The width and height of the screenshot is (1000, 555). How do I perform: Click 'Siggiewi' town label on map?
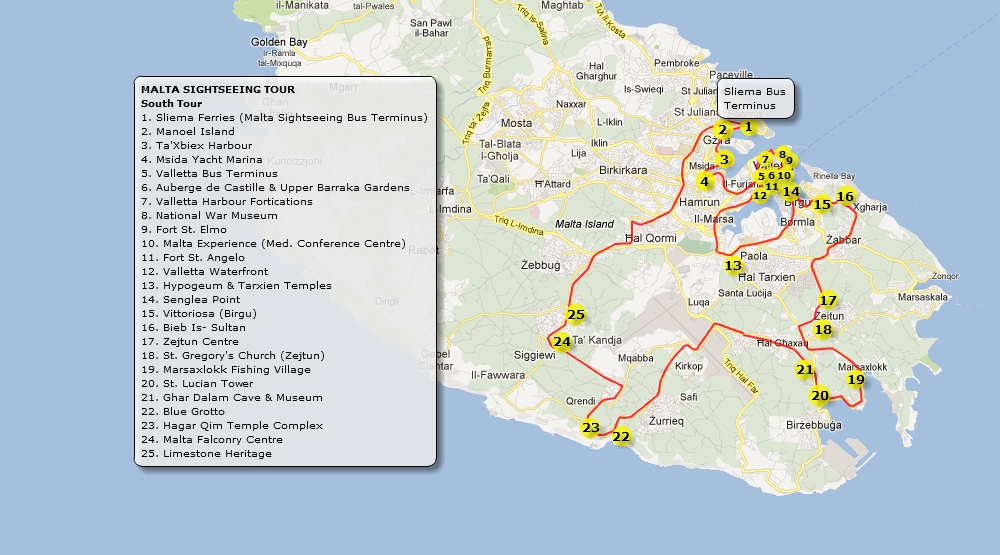pos(534,355)
